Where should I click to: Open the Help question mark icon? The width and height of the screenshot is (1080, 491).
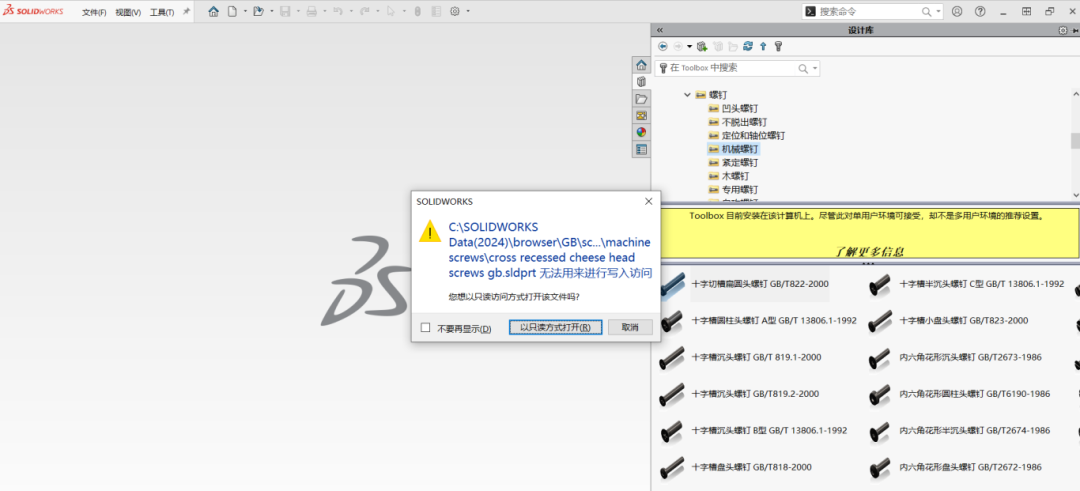[x=980, y=12]
